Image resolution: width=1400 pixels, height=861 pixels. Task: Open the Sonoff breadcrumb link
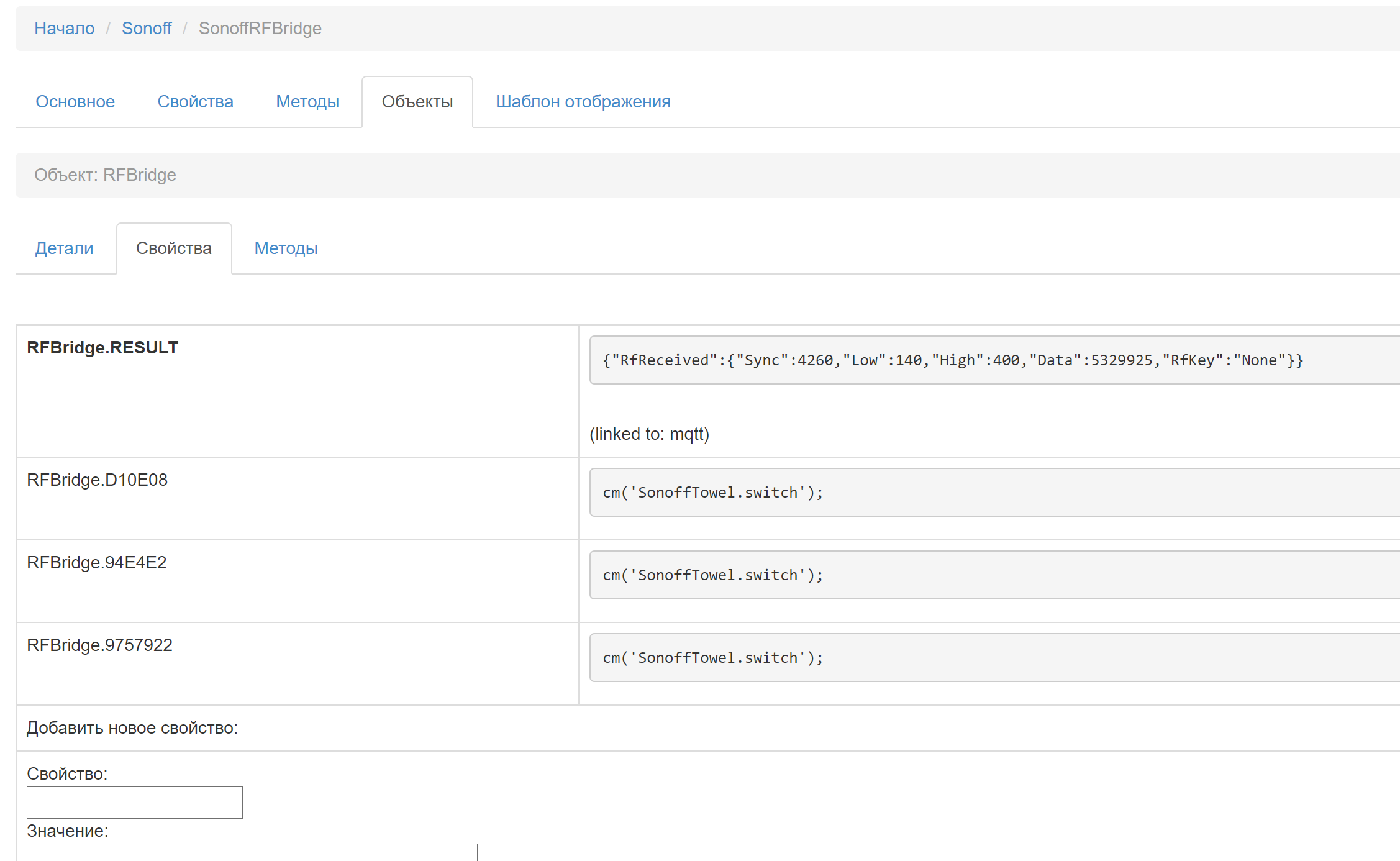(x=146, y=29)
